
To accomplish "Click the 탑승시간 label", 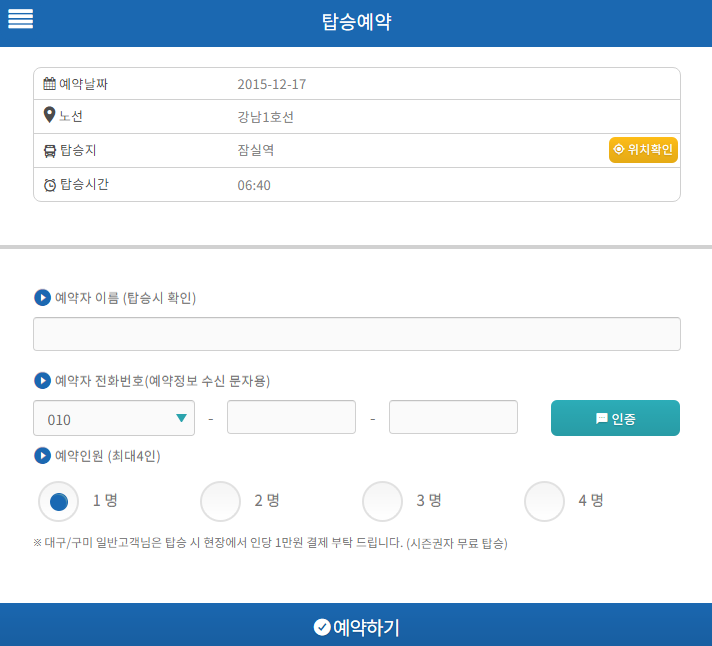I will [84, 184].
